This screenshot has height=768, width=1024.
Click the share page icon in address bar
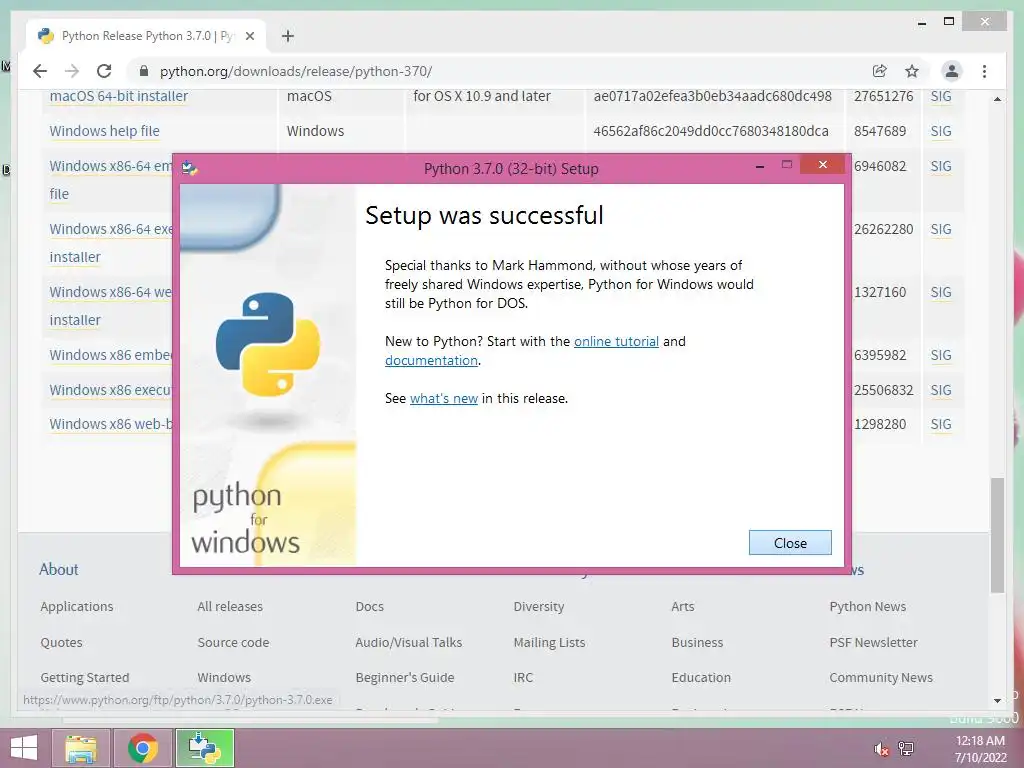[x=879, y=71]
